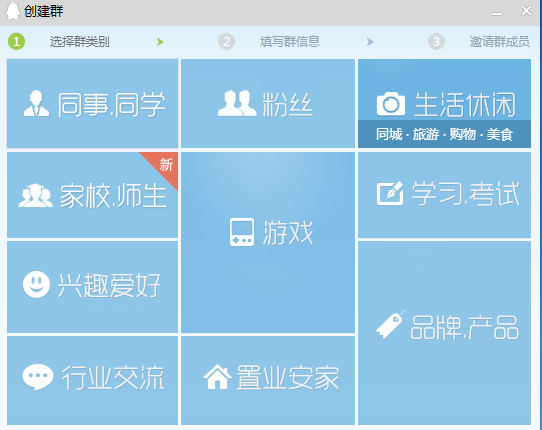Click the smiley face icon for 兴趣爱好
542x430 pixels.
coord(36,284)
